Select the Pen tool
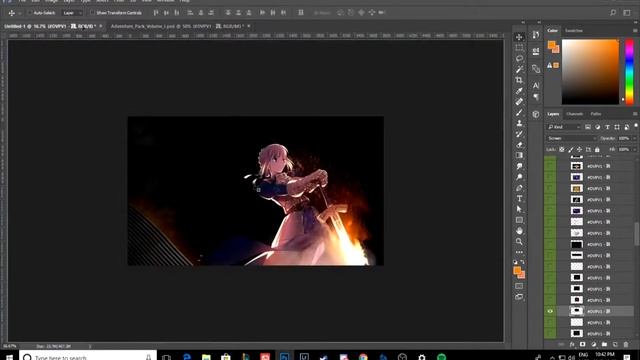Viewport: 640px width, 360px height. pos(519,188)
